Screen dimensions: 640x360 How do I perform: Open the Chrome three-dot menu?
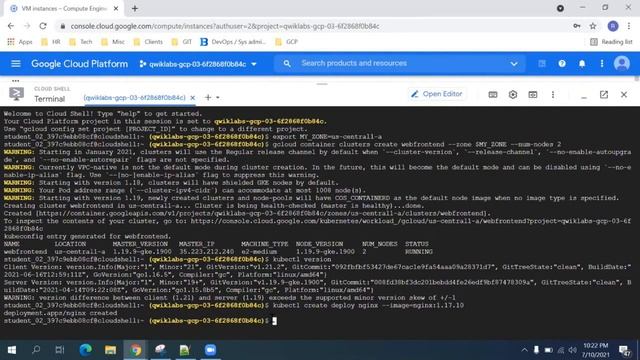click(x=629, y=26)
